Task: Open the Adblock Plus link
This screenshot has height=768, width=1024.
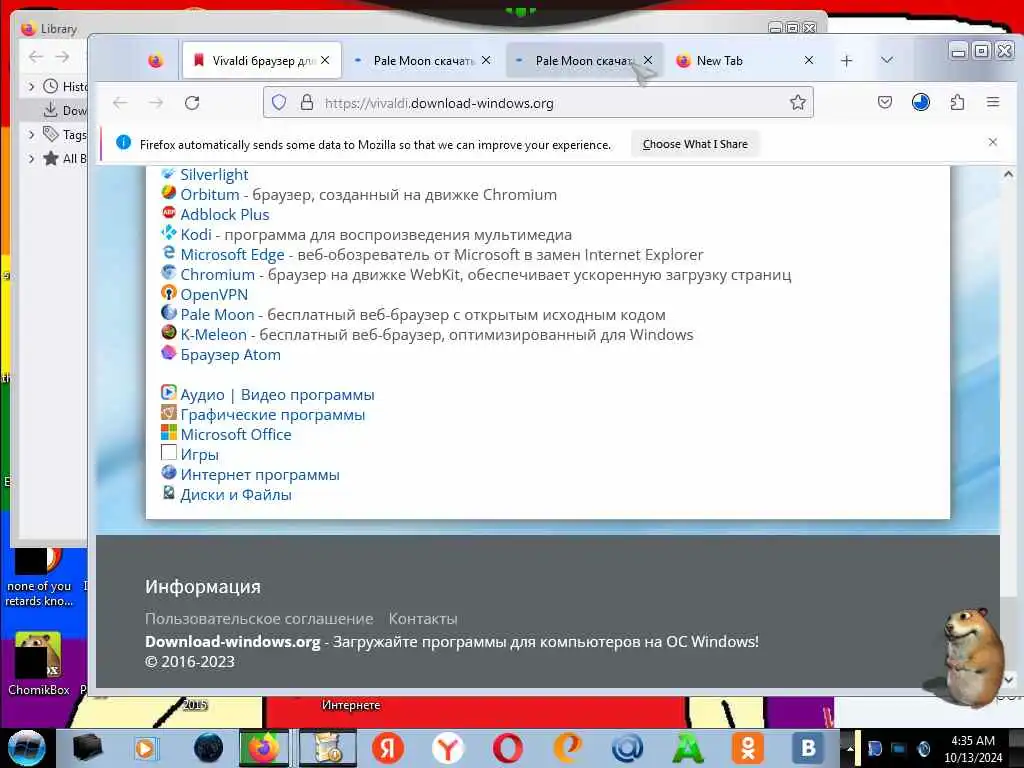Action: click(225, 215)
